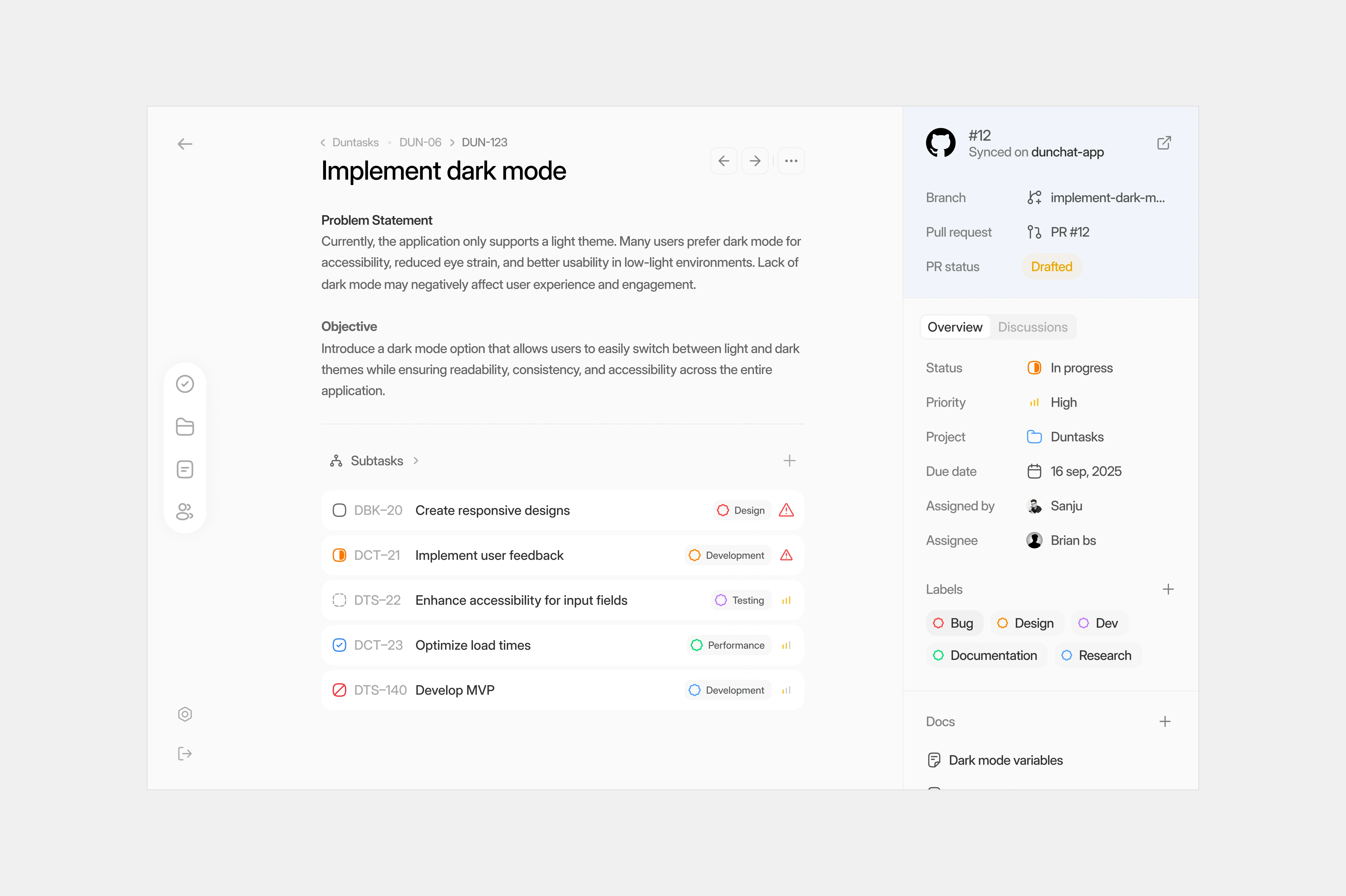The width and height of the screenshot is (1346, 896).
Task: Open the team members sidebar icon
Action: pyautogui.click(x=185, y=511)
